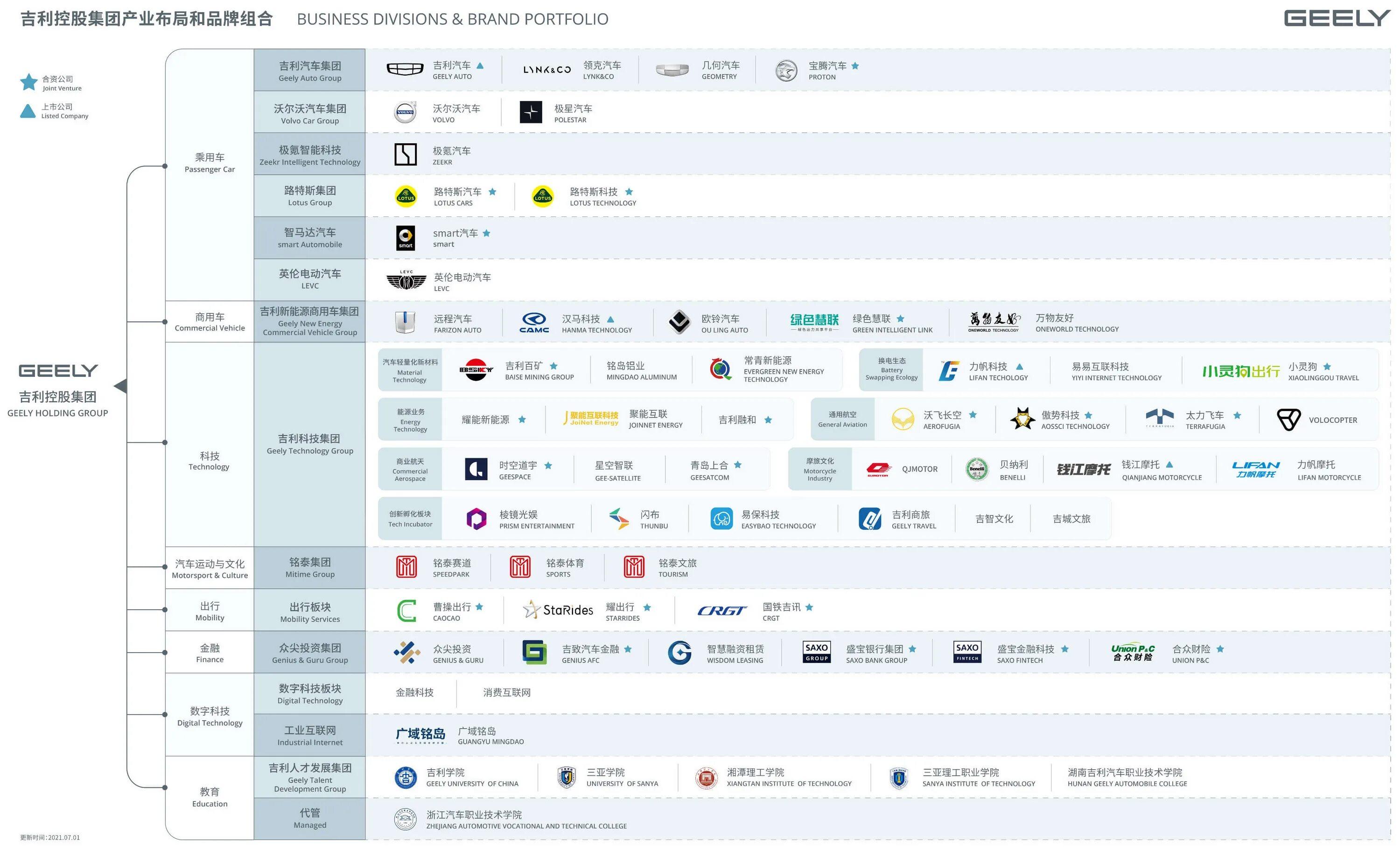The width and height of the screenshot is (1400, 849).
Task: Click the Prism Entertainment hexagon logo
Action: pos(476,519)
